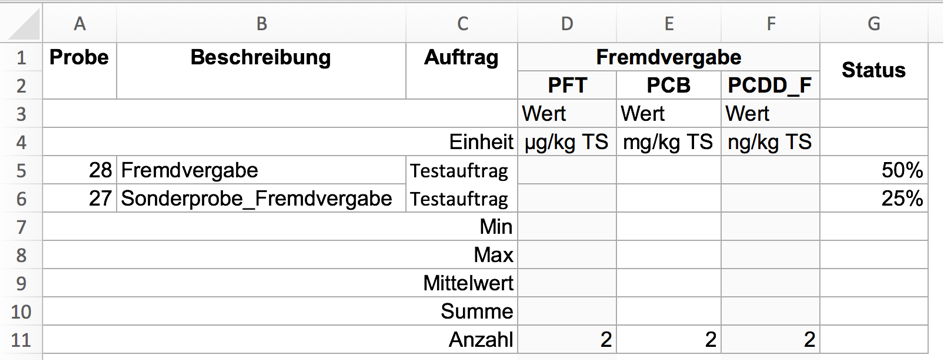Select empty PFT value cell in row 5
The height and width of the screenshot is (360, 943).
tap(567, 171)
